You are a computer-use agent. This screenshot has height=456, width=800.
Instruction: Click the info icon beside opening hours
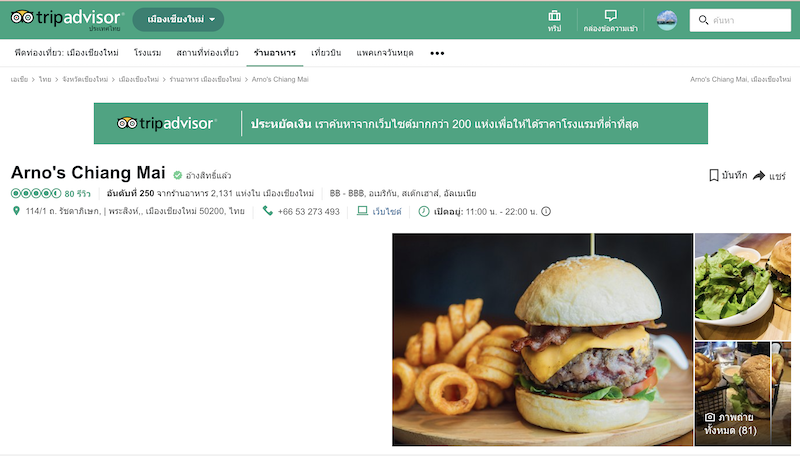[546, 211]
